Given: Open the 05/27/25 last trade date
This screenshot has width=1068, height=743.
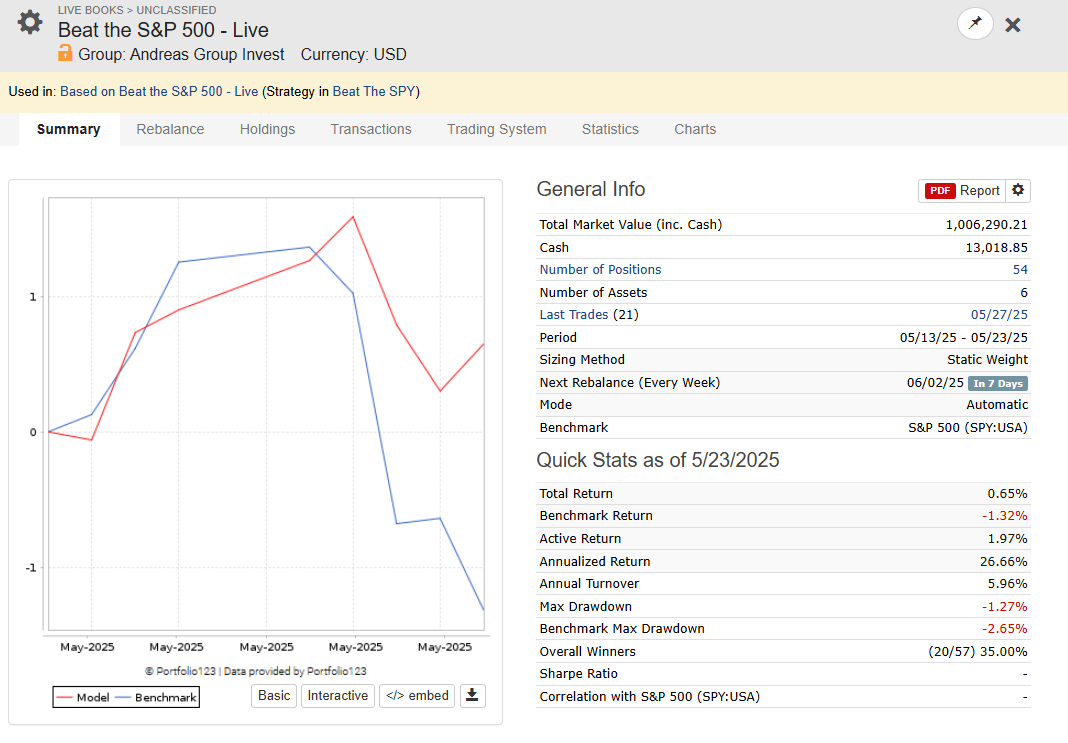Looking at the screenshot, I should click(x=999, y=315).
